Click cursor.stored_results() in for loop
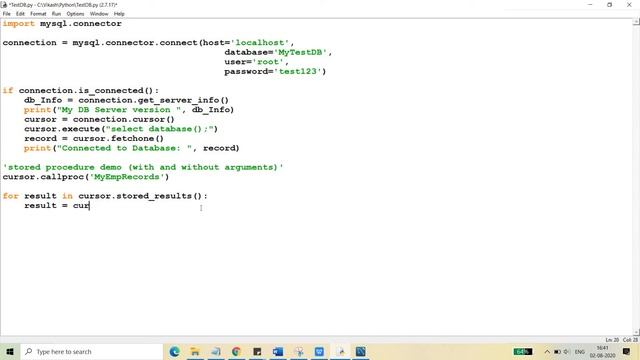The width and height of the screenshot is (640, 360). coord(140,196)
